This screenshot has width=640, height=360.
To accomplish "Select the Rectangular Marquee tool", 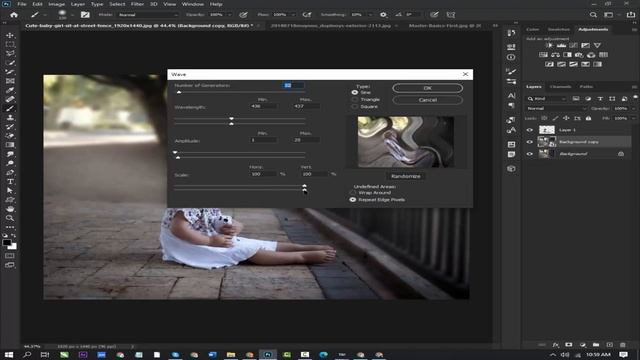I will point(10,44).
